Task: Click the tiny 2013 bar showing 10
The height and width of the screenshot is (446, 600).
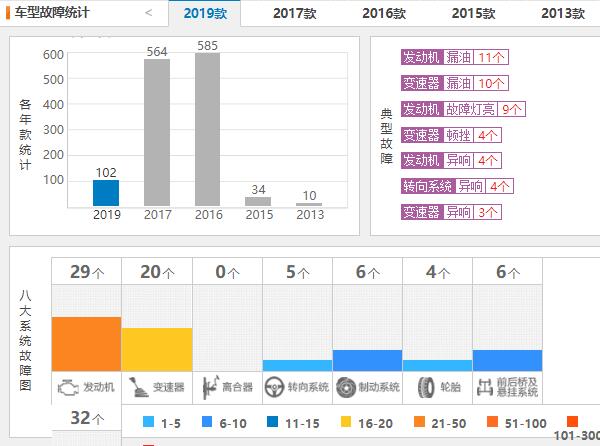Action: point(309,205)
